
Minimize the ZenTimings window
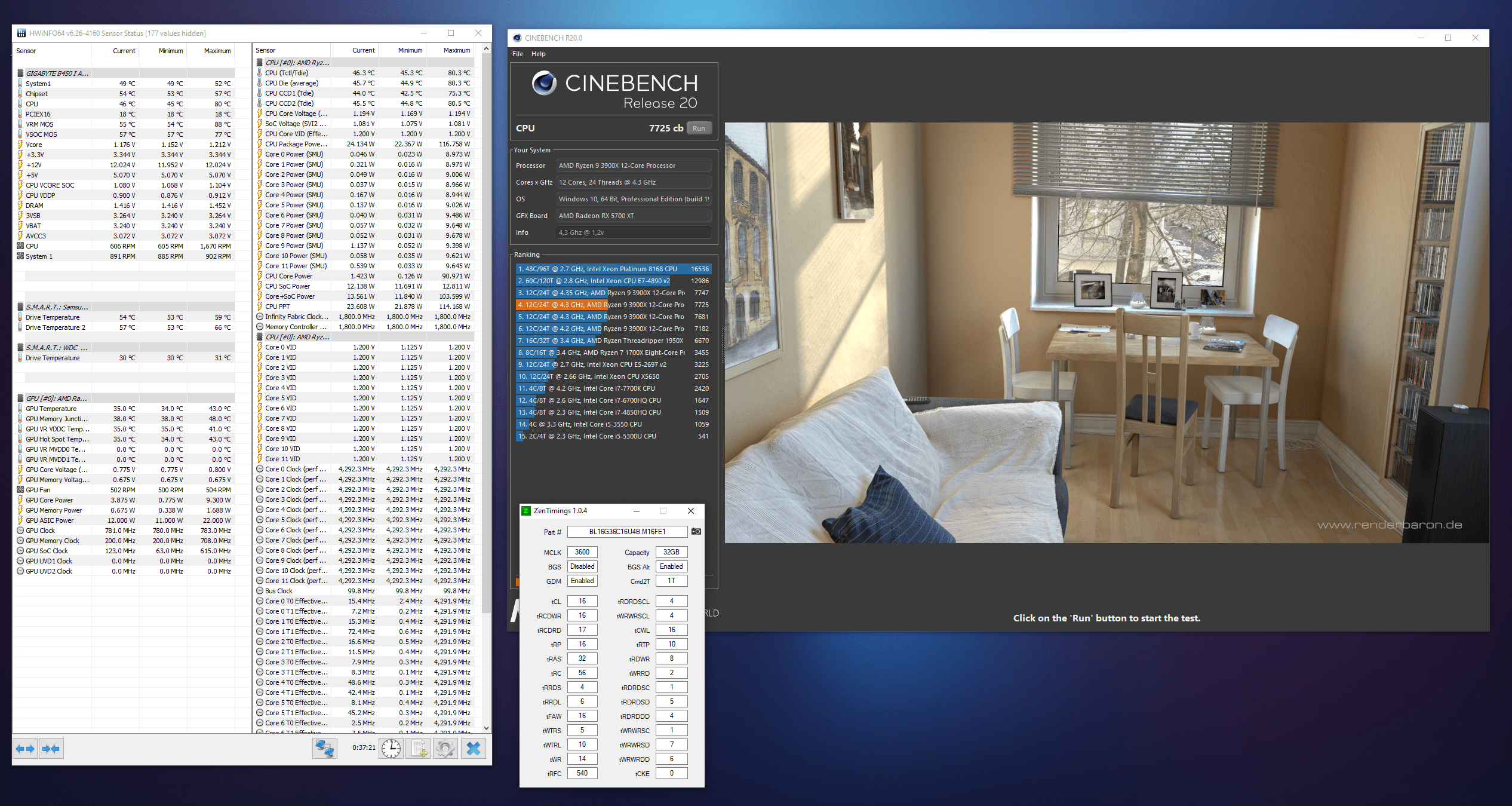pyautogui.click(x=637, y=511)
